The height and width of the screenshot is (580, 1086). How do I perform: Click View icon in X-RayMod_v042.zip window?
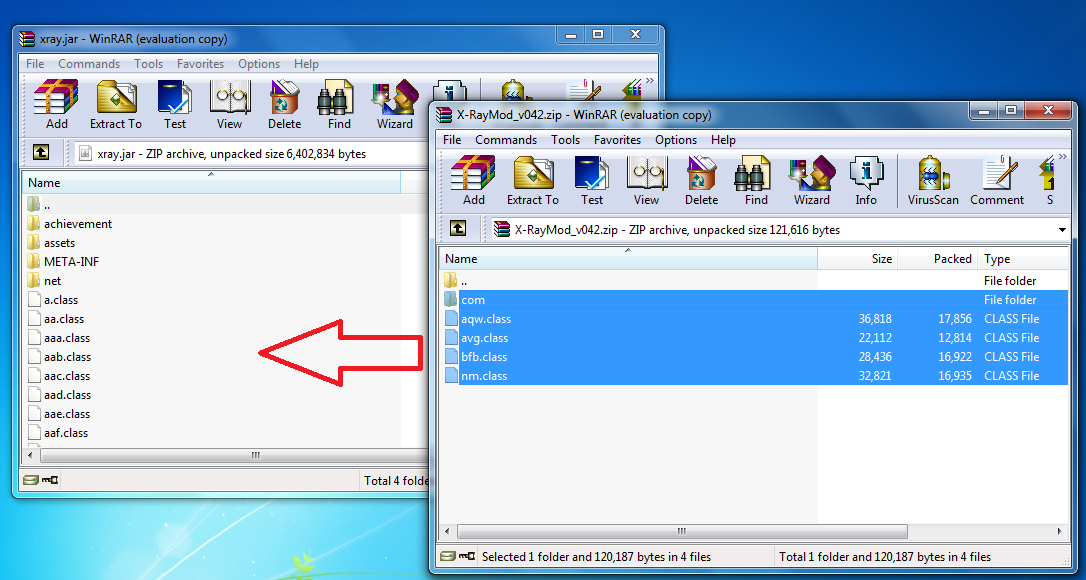point(646,180)
